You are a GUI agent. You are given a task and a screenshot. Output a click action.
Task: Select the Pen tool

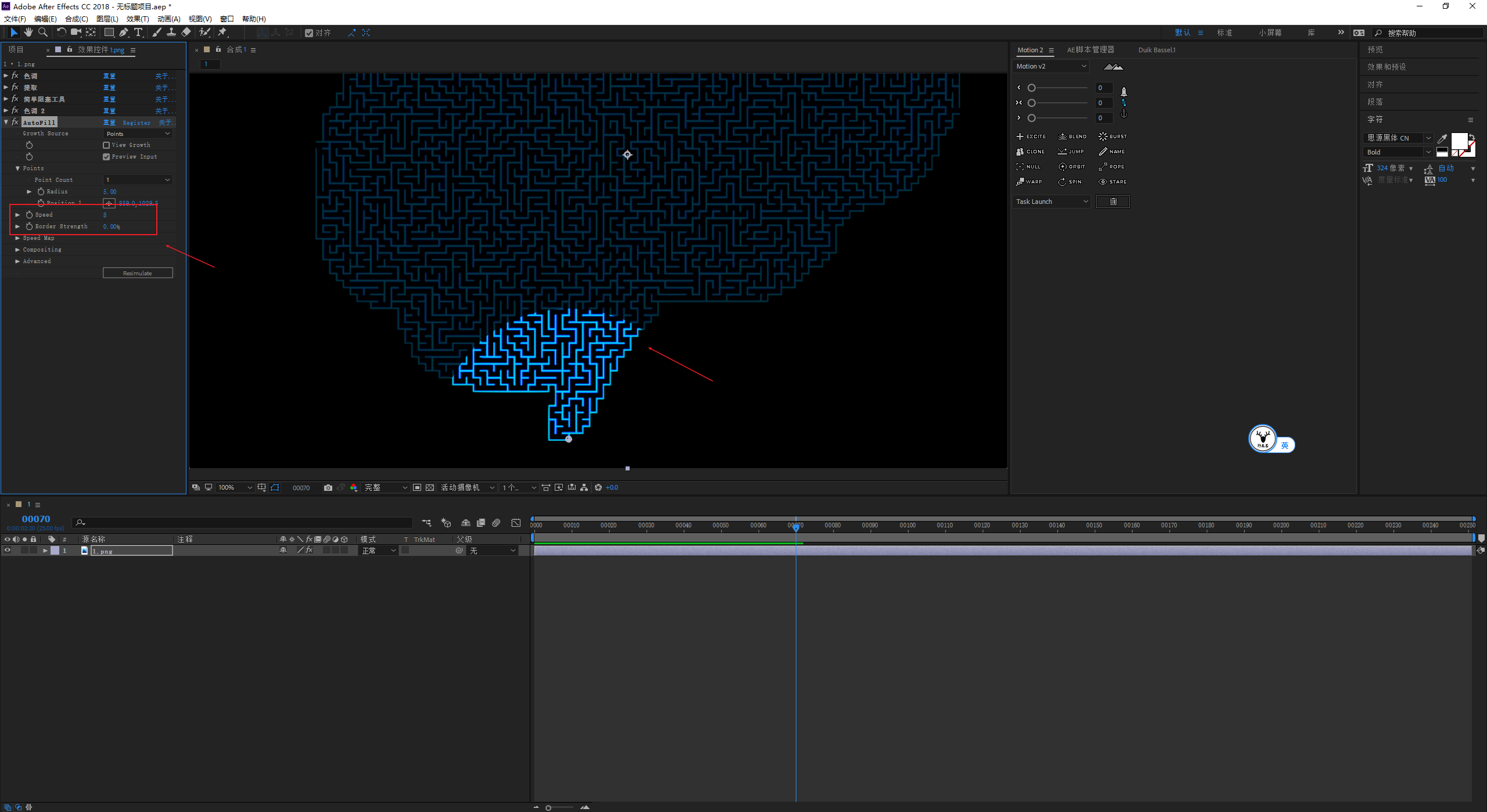point(124,33)
